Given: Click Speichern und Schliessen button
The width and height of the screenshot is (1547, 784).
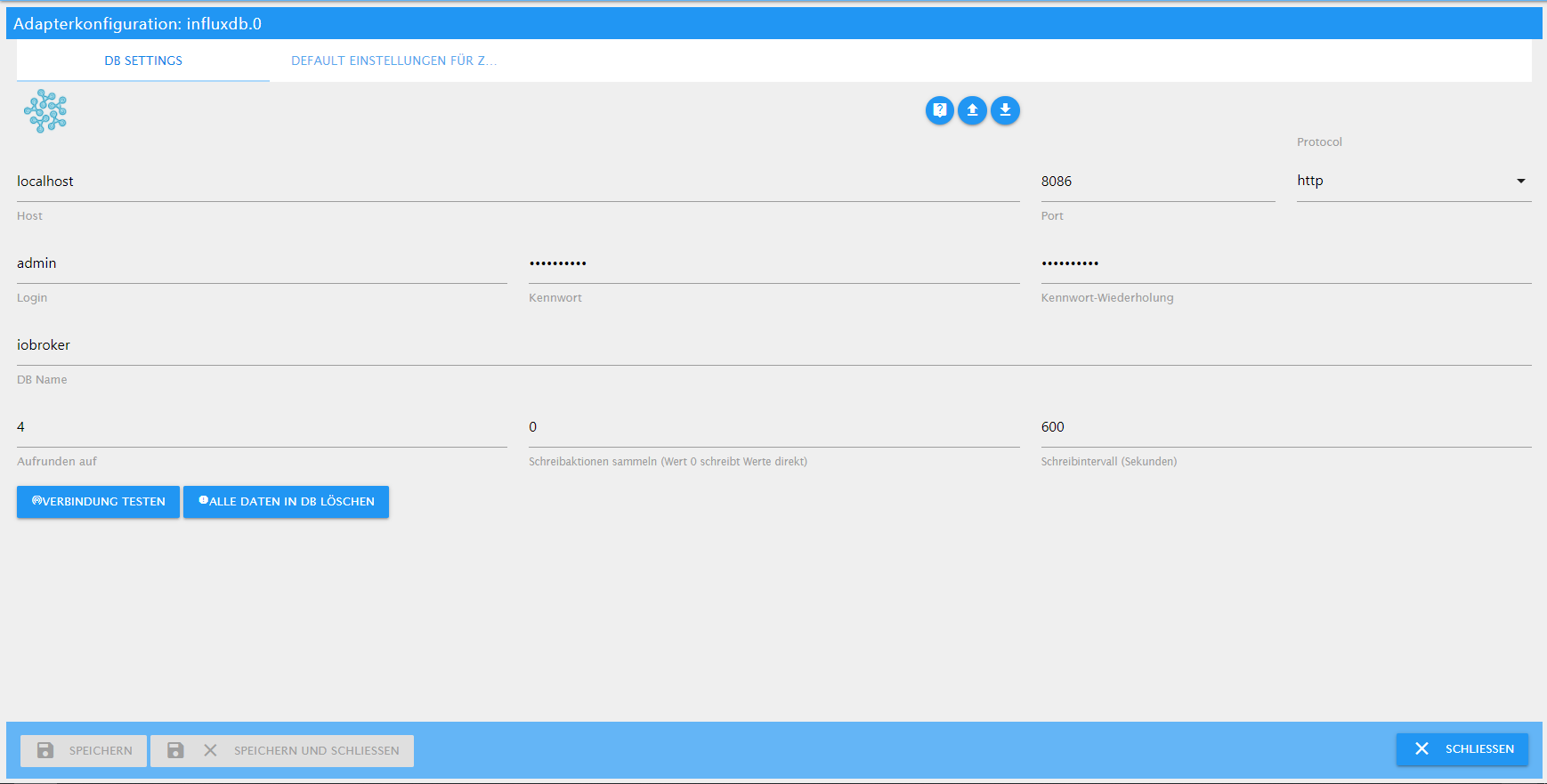Looking at the screenshot, I should 282,750.
